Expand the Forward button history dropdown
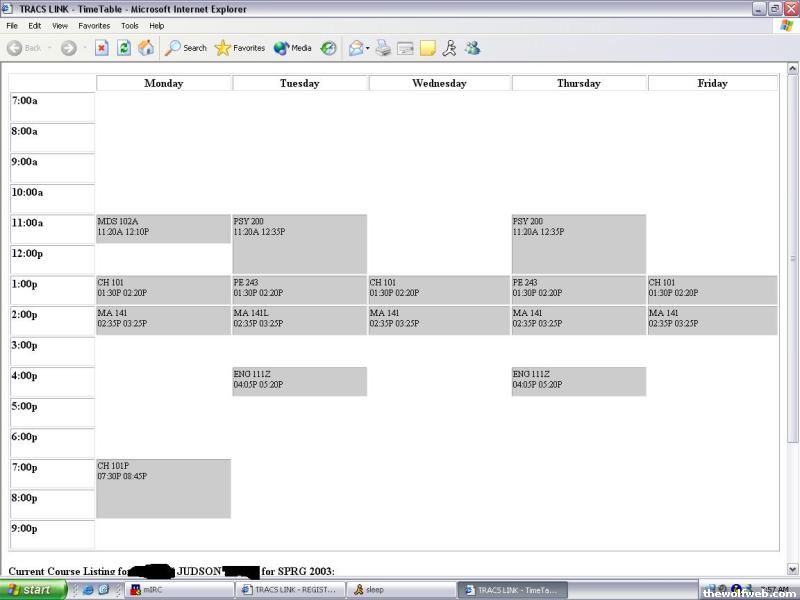This screenshot has width=800, height=600. pyautogui.click(x=84, y=48)
